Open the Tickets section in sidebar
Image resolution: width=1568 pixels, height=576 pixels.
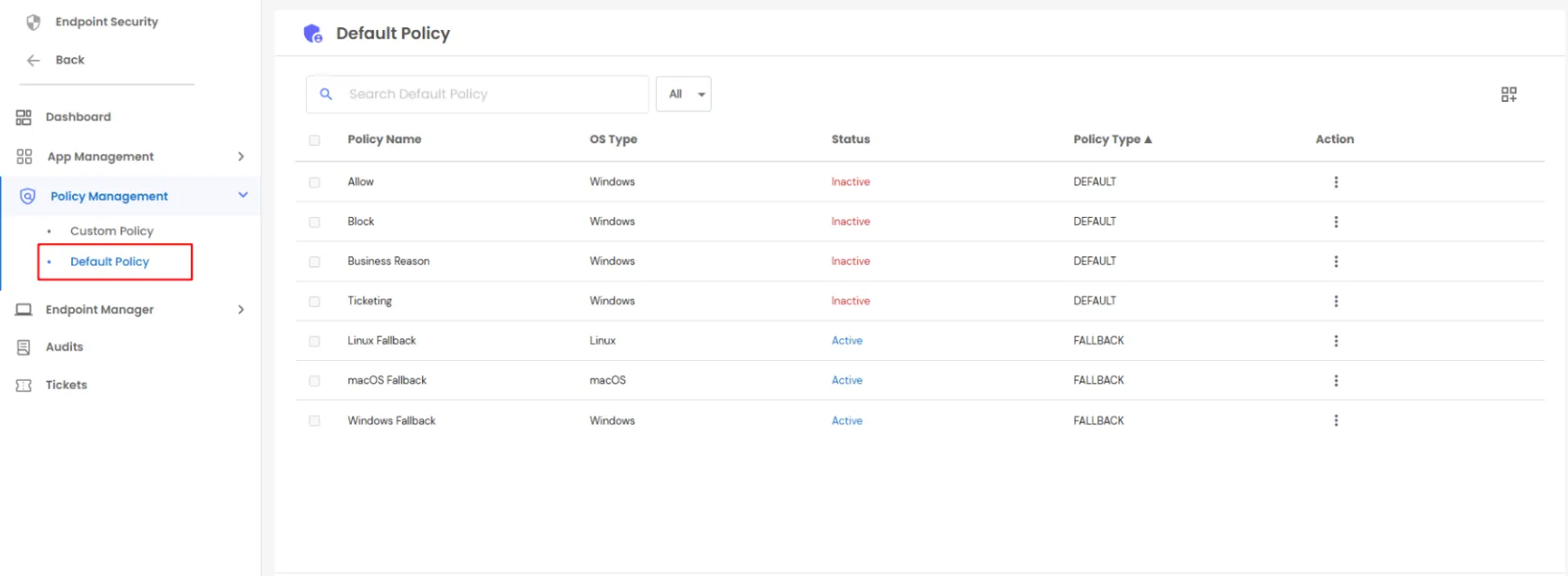65,385
